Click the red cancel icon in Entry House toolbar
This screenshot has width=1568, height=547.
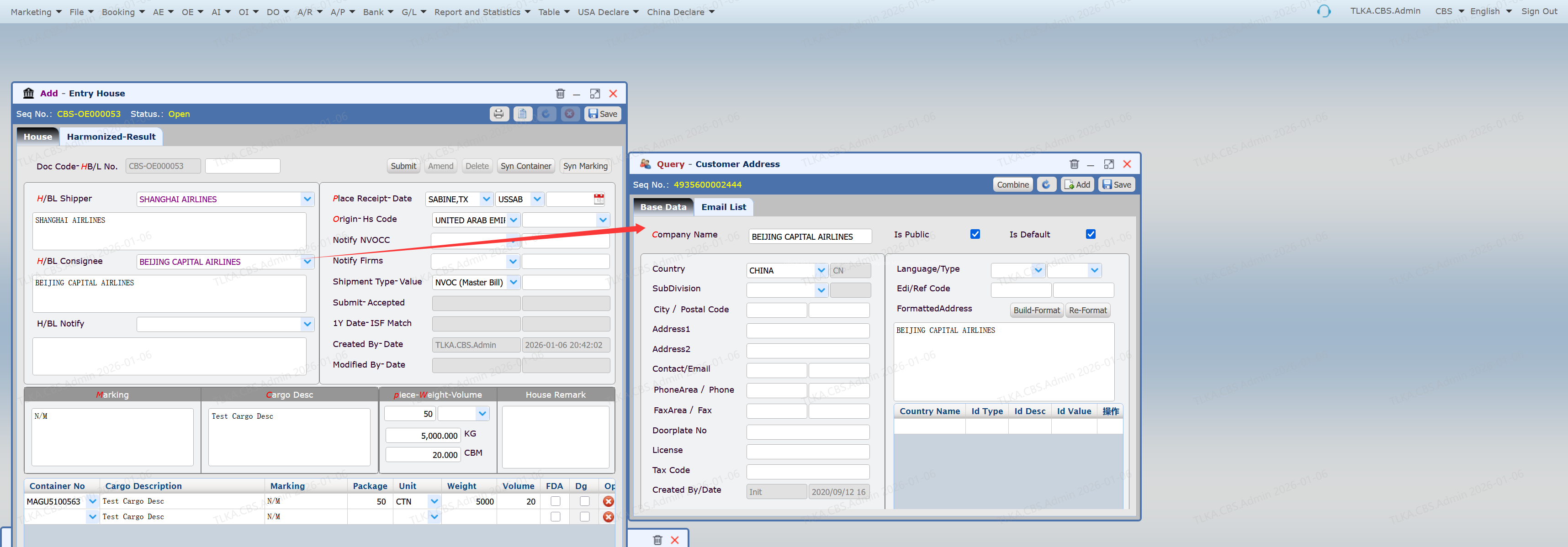coord(570,114)
